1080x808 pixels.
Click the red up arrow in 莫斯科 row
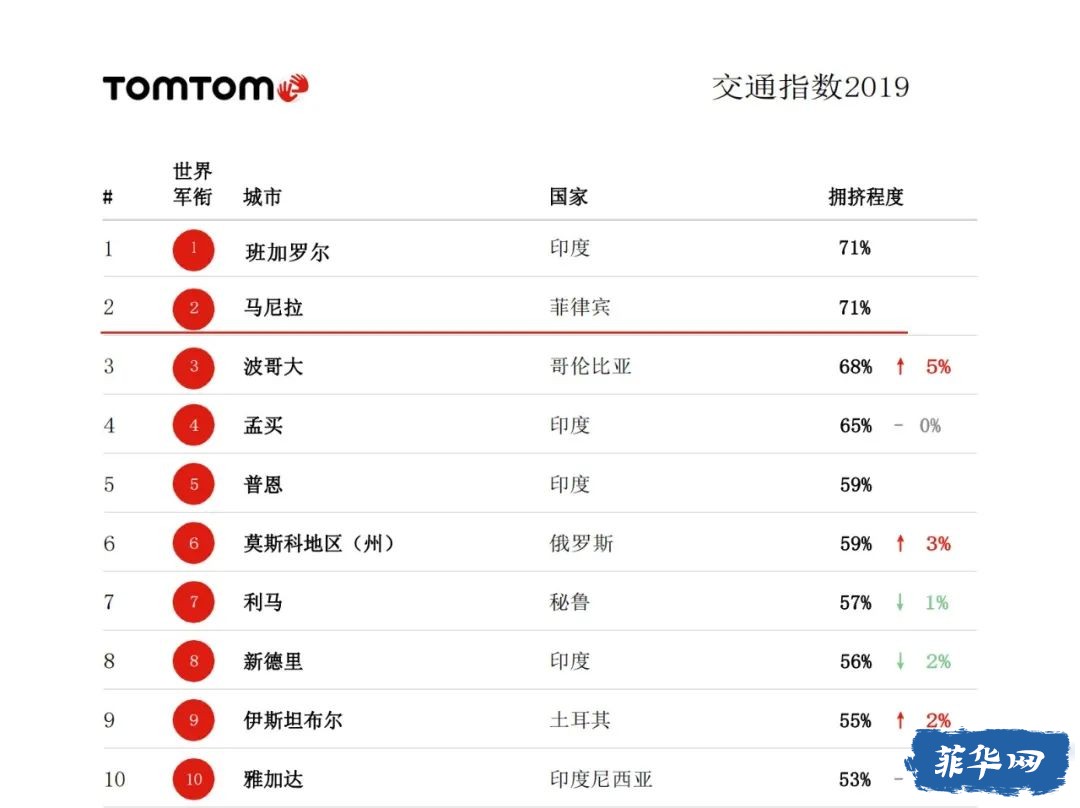click(900, 543)
